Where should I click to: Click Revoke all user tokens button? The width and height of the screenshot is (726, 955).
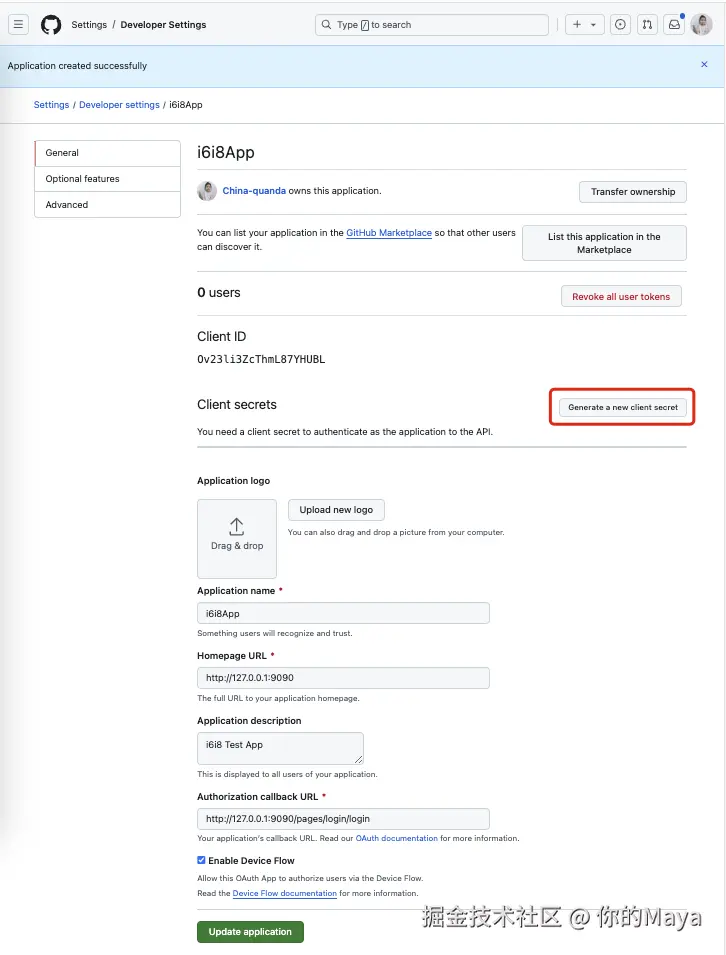[x=621, y=297]
